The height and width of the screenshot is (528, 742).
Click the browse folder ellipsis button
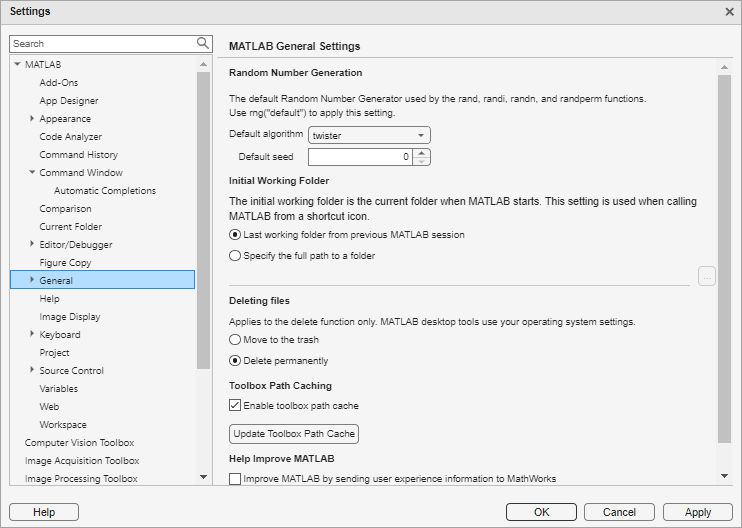[707, 276]
